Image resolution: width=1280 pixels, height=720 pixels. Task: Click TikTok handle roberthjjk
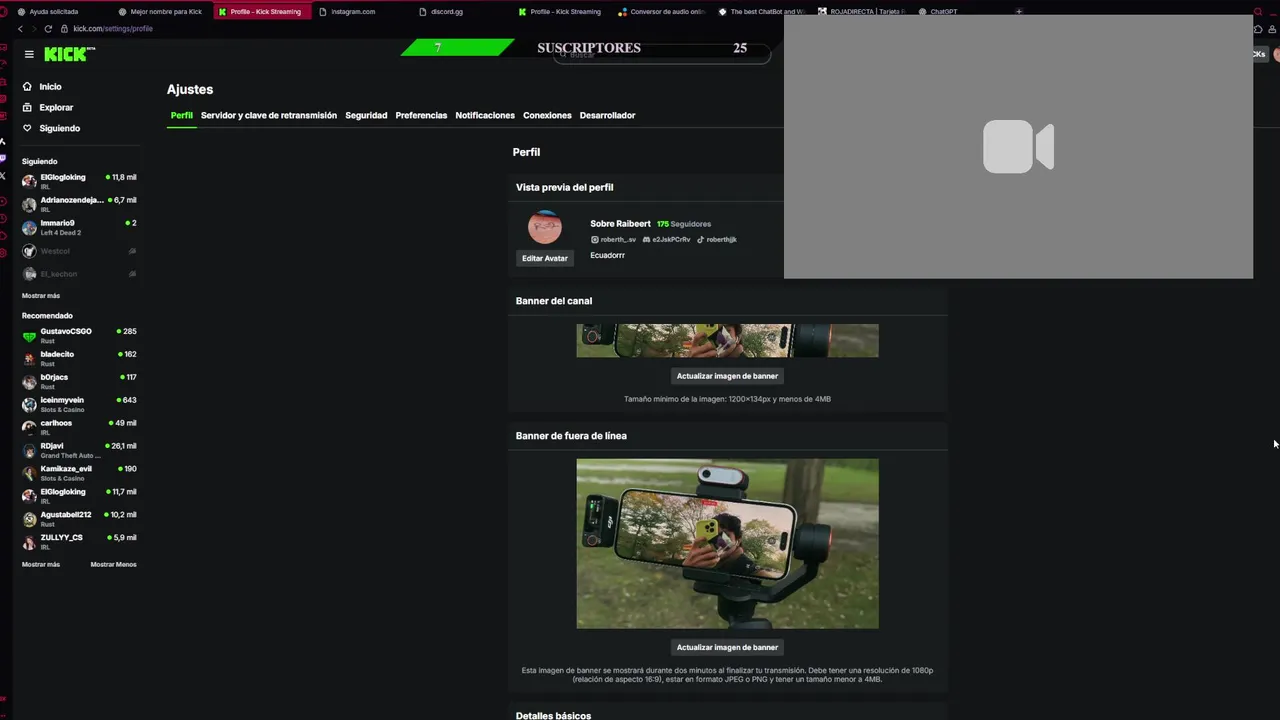click(x=716, y=240)
